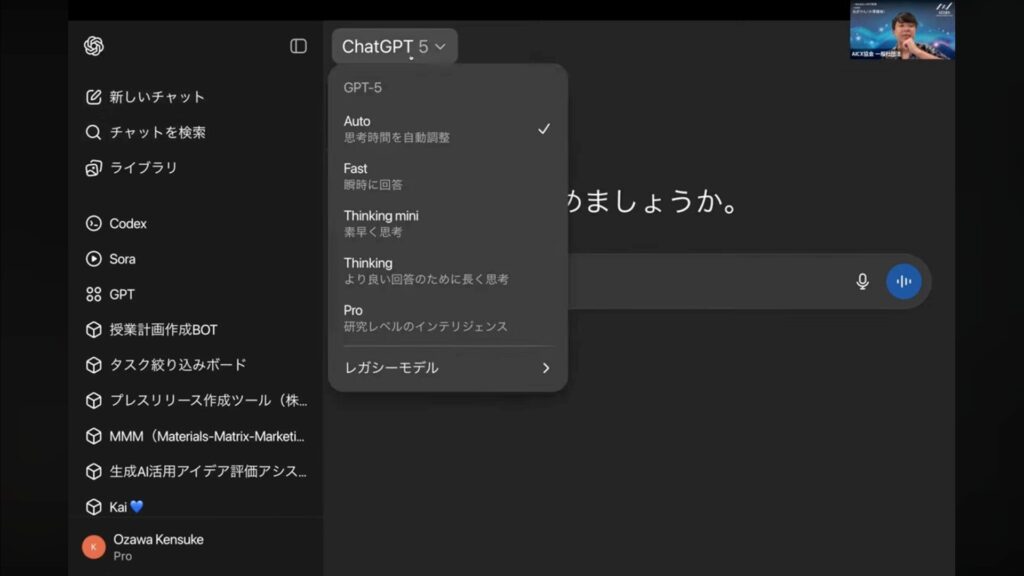Click the microphone dictation icon

pos(862,282)
